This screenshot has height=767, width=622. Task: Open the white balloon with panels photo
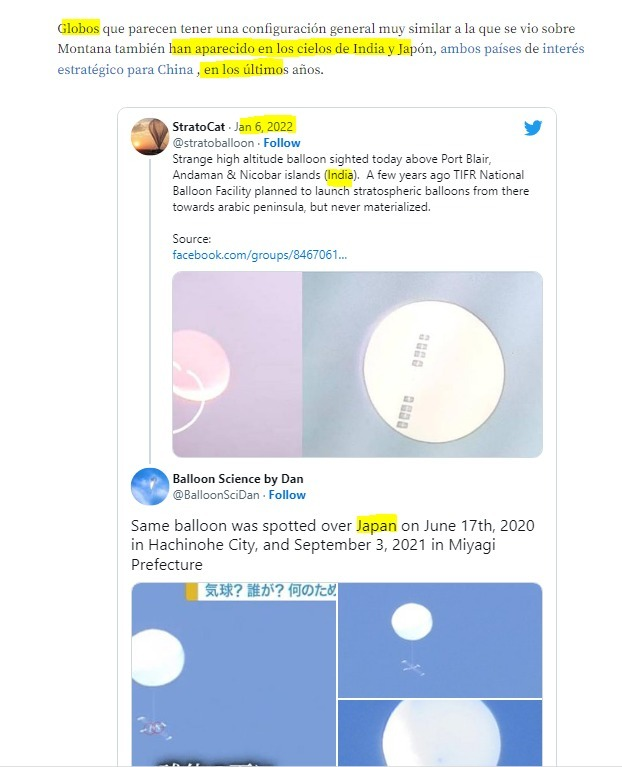(x=422, y=364)
